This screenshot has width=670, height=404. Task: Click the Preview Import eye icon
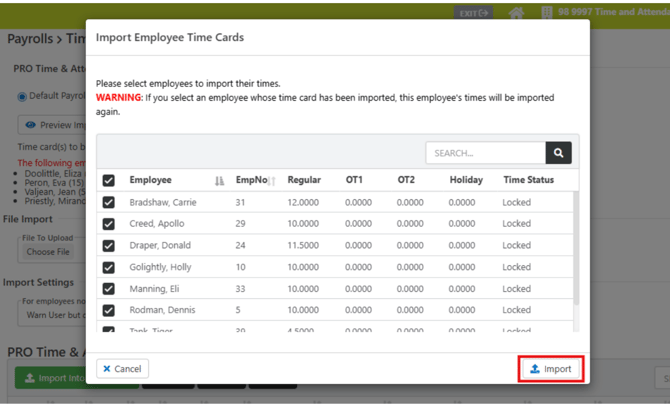point(30,125)
